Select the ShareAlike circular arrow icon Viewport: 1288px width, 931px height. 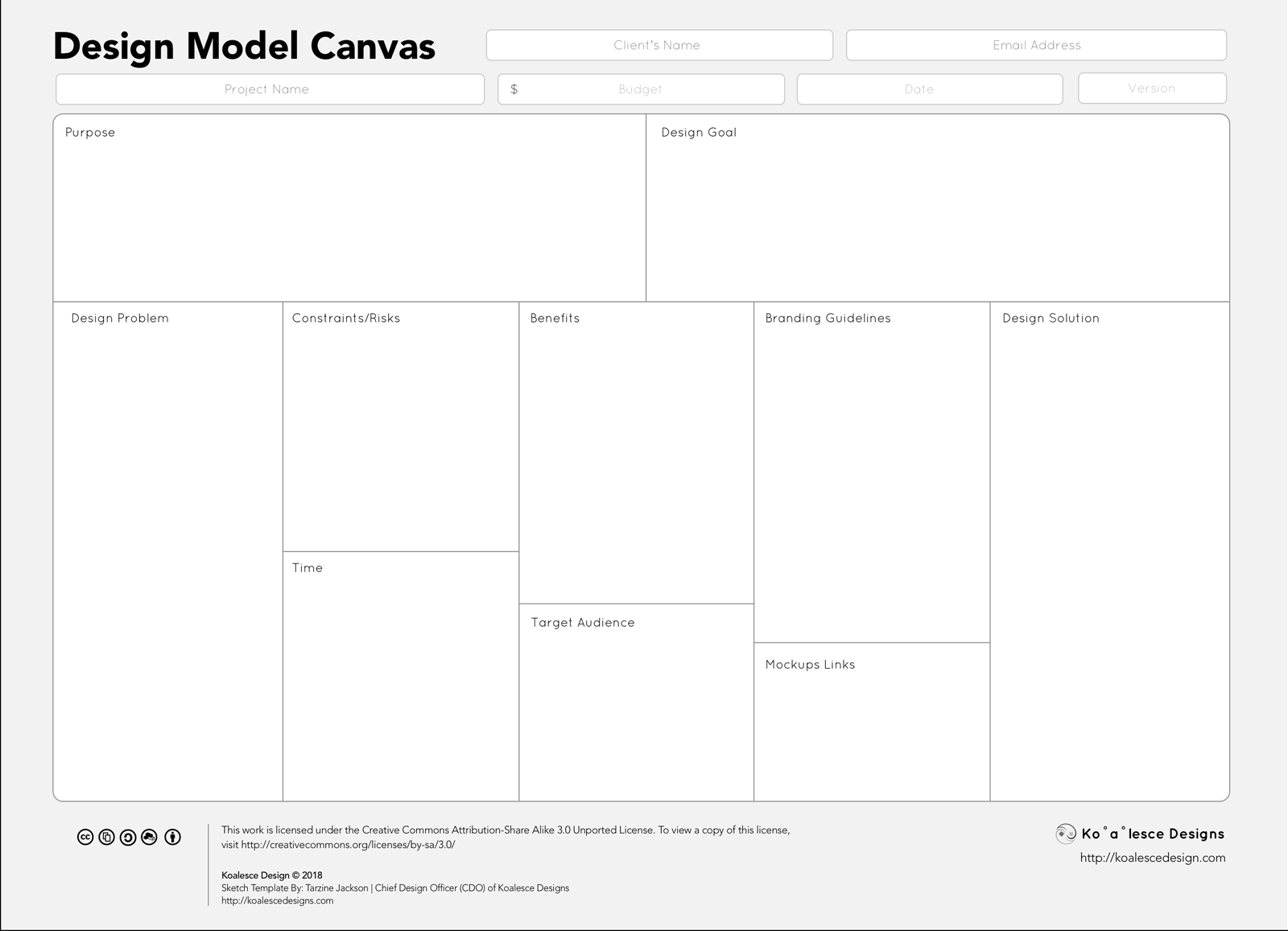[129, 837]
